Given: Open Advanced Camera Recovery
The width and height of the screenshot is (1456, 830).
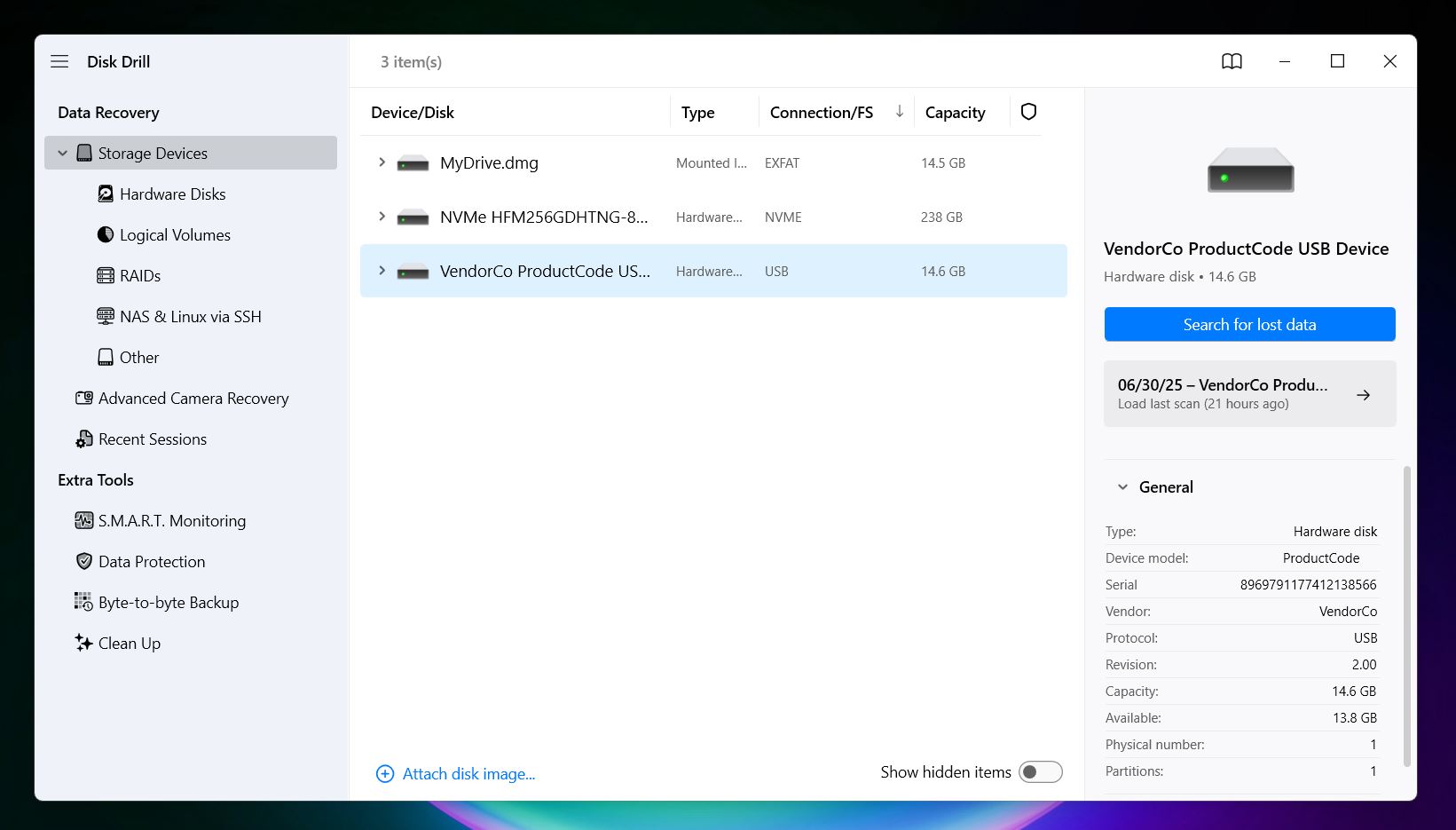Looking at the screenshot, I should tap(193, 398).
